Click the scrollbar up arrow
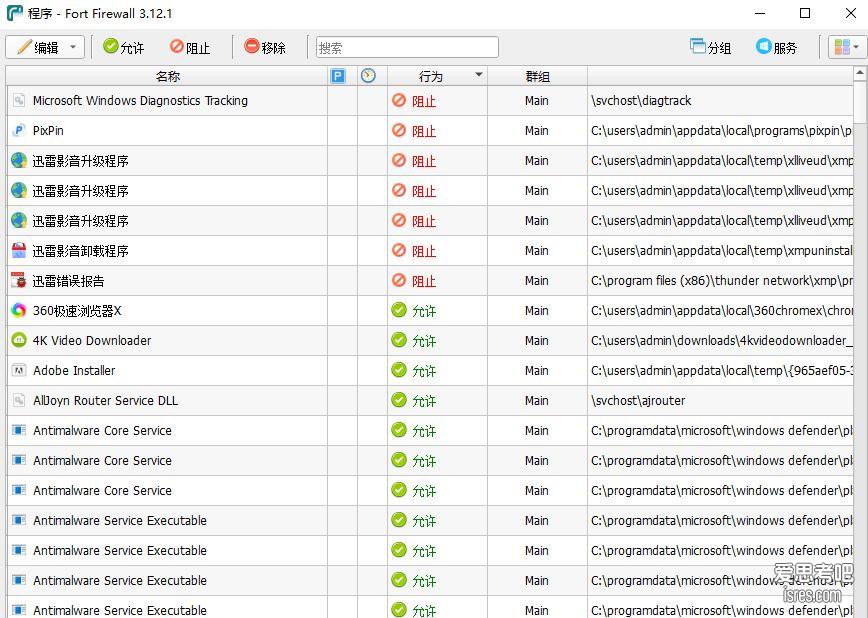Image resolution: width=868 pixels, height=618 pixels. click(x=860, y=73)
